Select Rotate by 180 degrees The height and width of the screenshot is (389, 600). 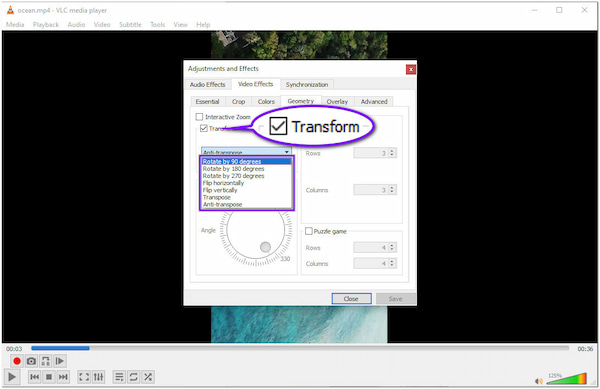click(x=246, y=169)
